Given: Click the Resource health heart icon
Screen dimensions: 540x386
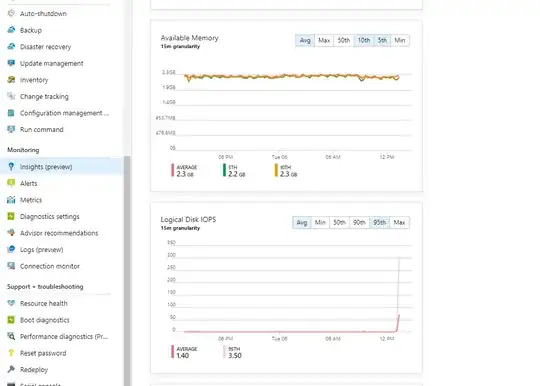Looking at the screenshot, I should [11, 303].
